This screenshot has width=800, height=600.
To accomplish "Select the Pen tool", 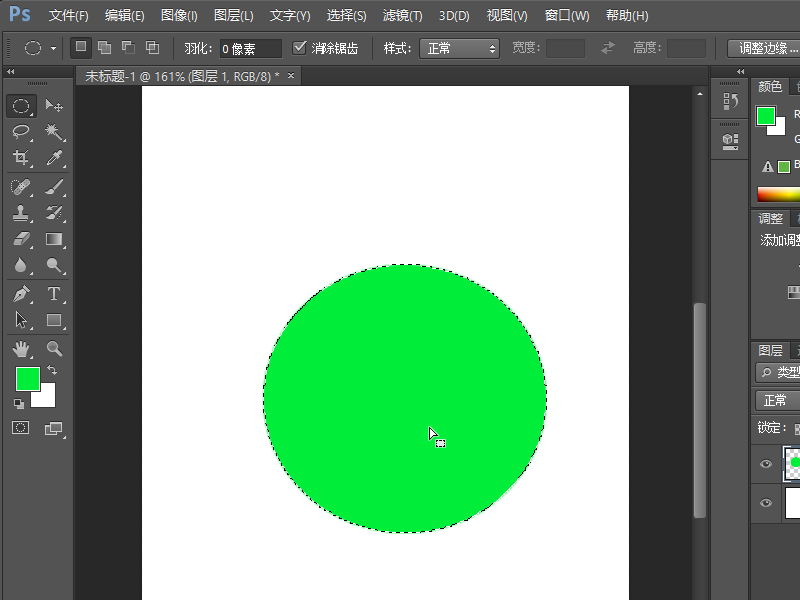I will pos(21,294).
